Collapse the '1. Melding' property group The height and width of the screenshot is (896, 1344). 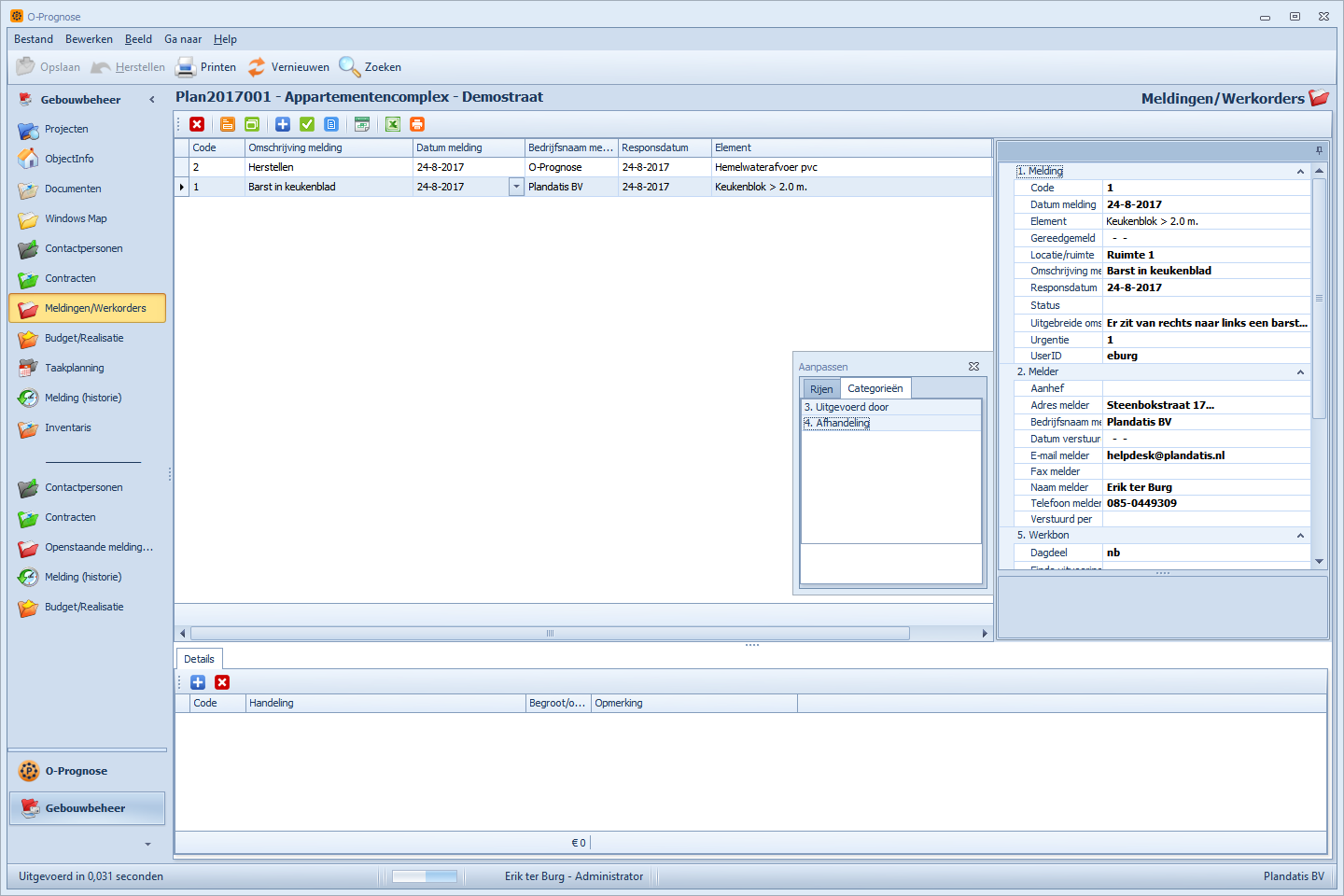[x=1300, y=172]
